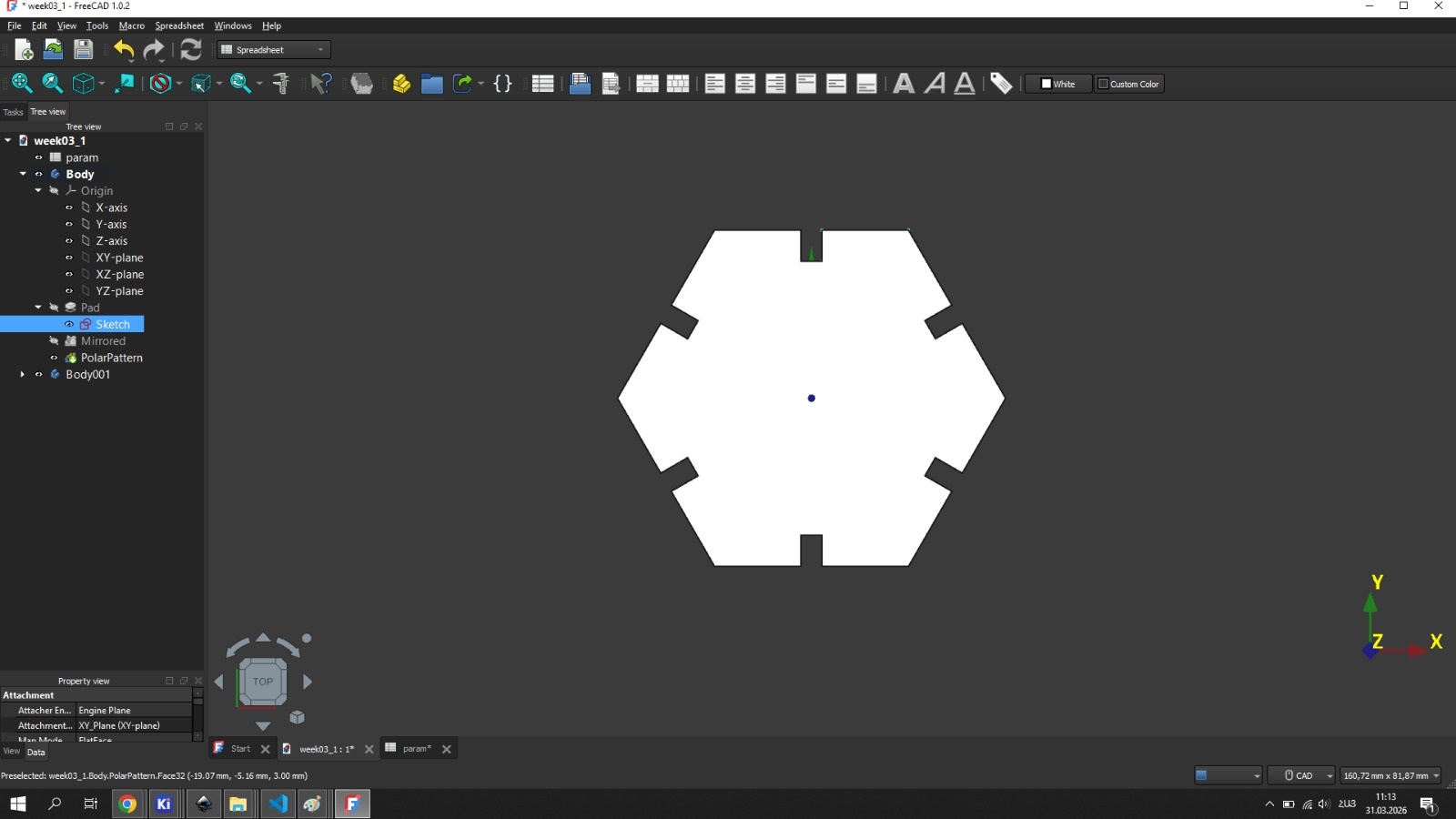
Task: Toggle bold cell formatting
Action: [x=905, y=83]
